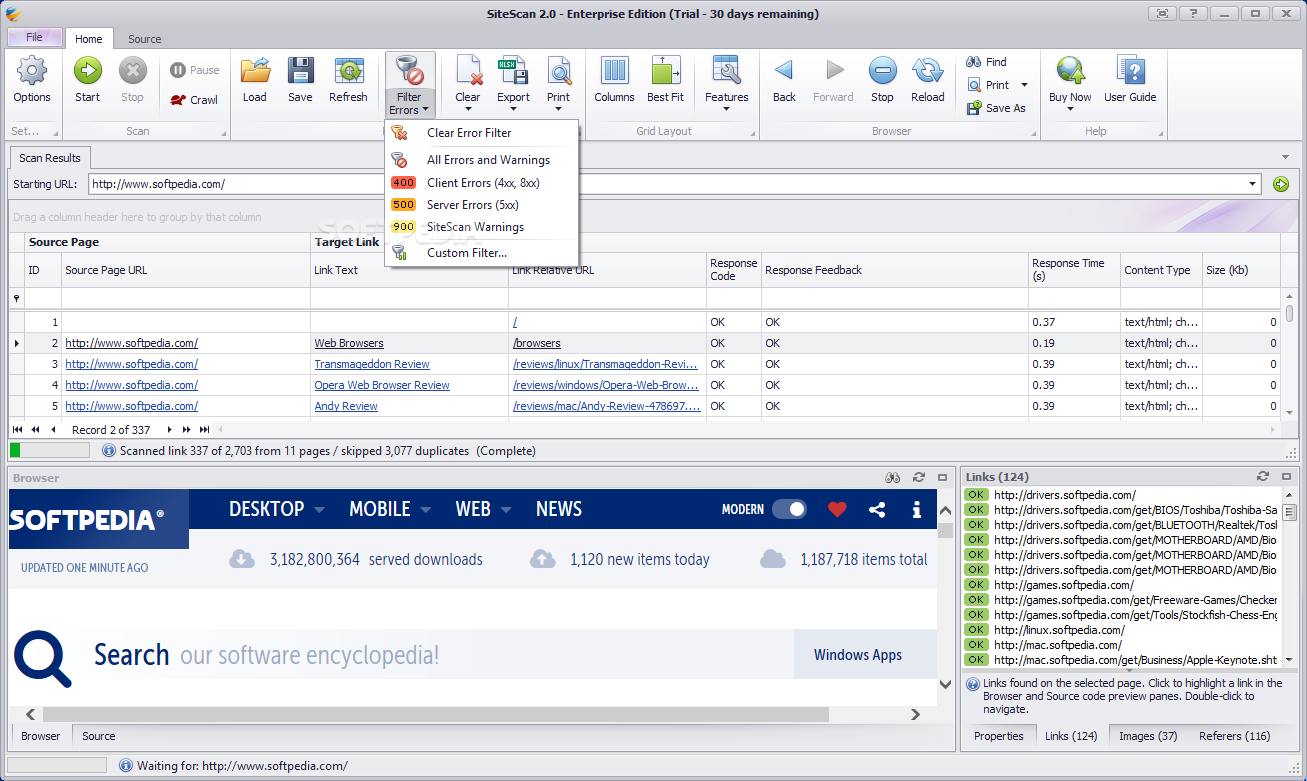Select http://mac.softpedia.com/ in Links list
Image resolution: width=1307 pixels, height=781 pixels.
coord(1058,645)
